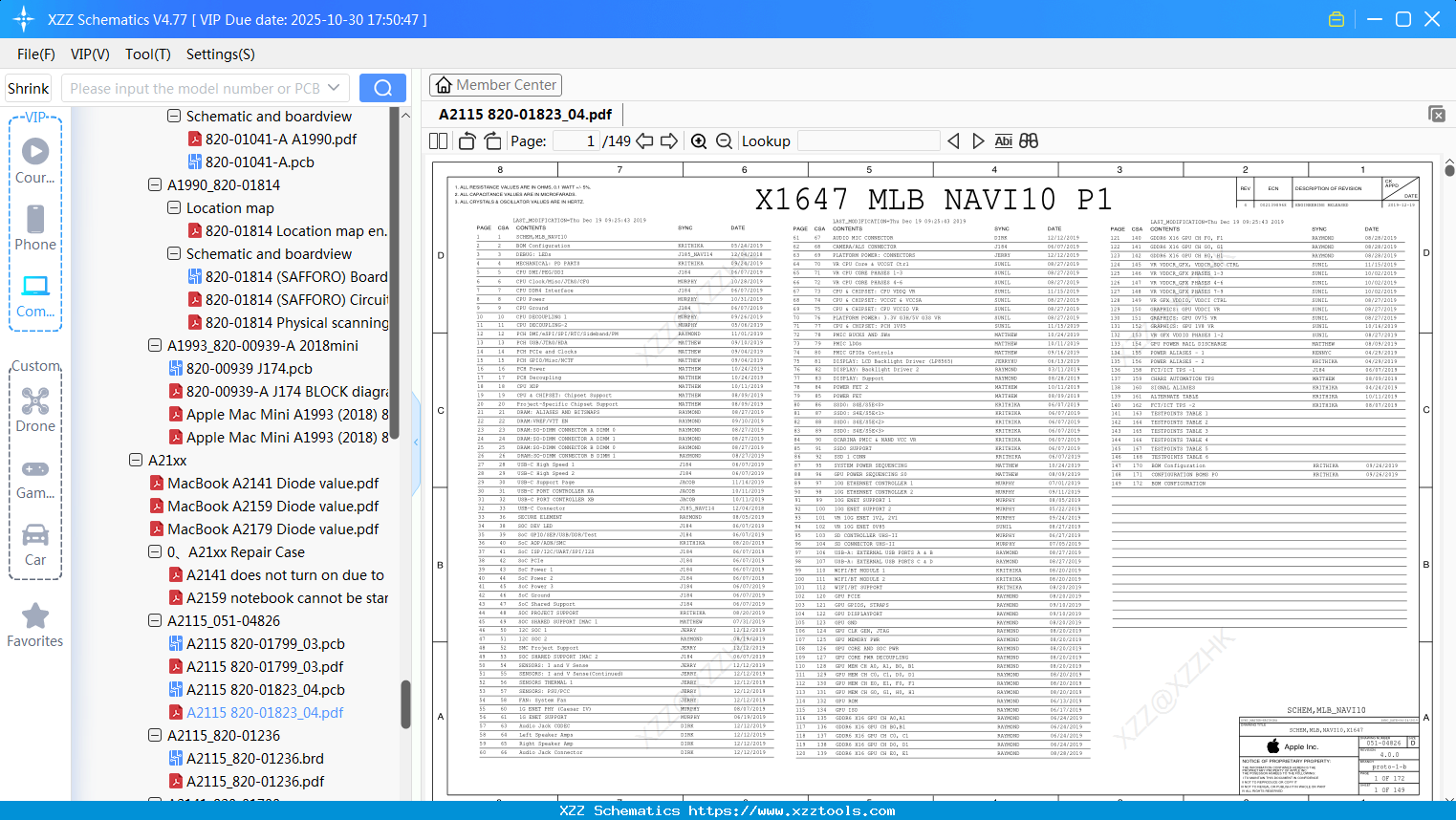Collapse the A2115_820-01236 node
Viewport: 1456px width, 820px height.
pyautogui.click(x=155, y=735)
